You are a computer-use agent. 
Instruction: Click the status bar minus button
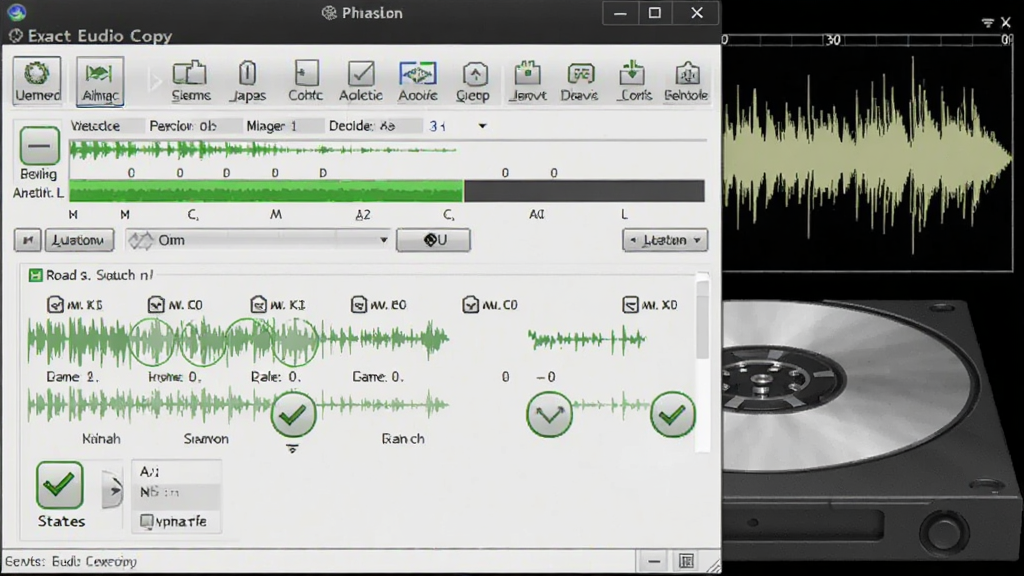tap(654, 561)
